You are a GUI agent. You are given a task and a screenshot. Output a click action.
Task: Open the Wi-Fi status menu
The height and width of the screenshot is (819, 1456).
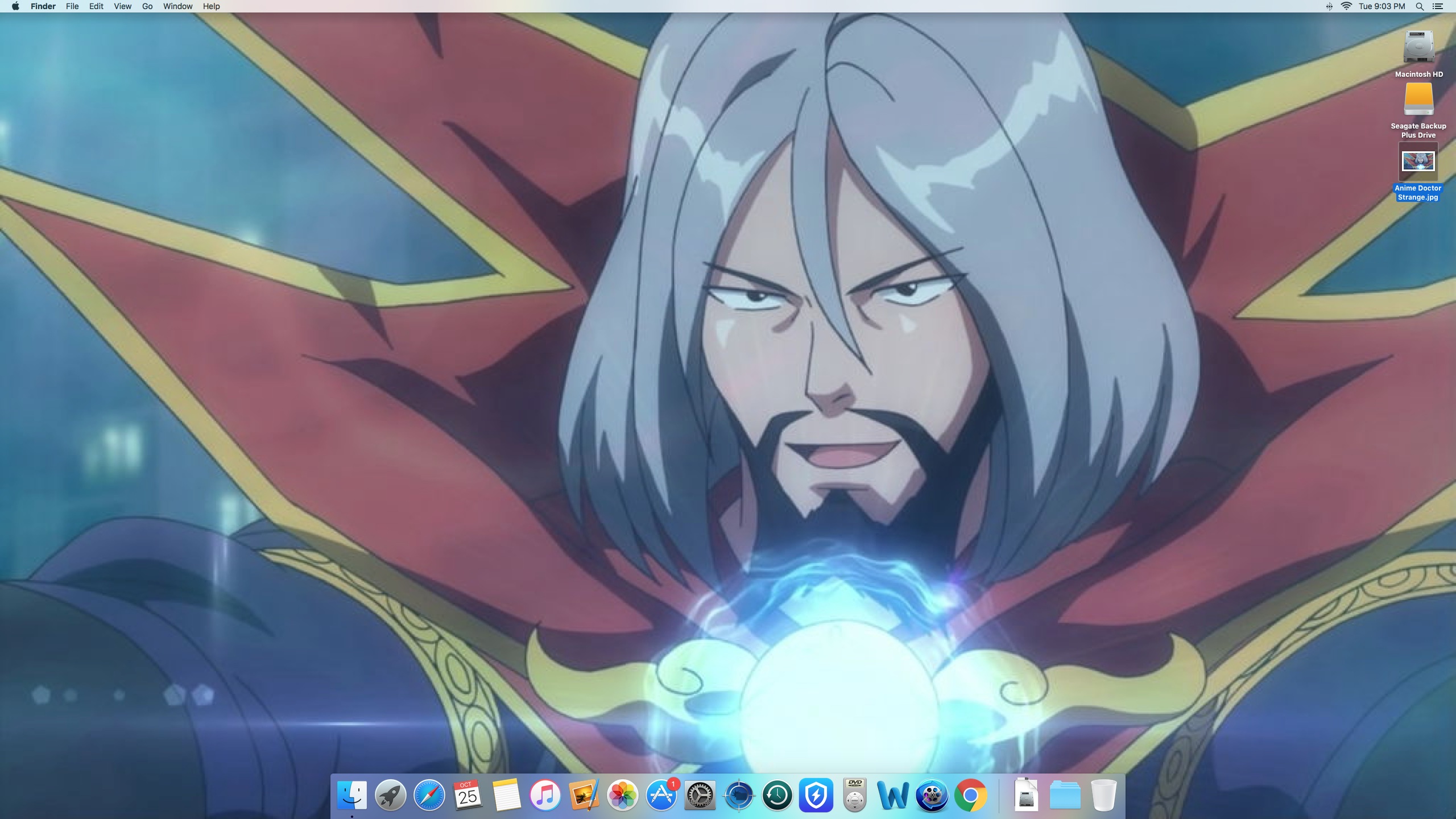pyautogui.click(x=1346, y=6)
